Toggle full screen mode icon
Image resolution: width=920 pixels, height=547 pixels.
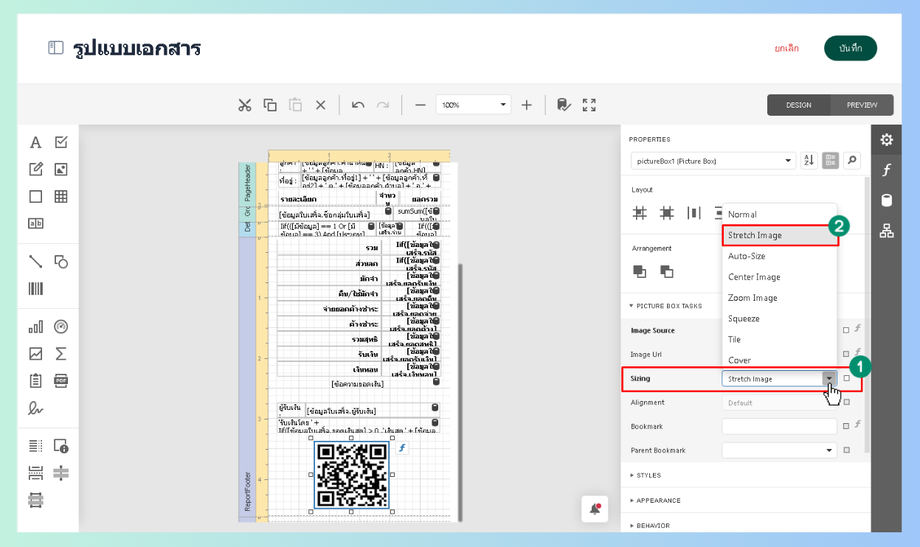589,105
